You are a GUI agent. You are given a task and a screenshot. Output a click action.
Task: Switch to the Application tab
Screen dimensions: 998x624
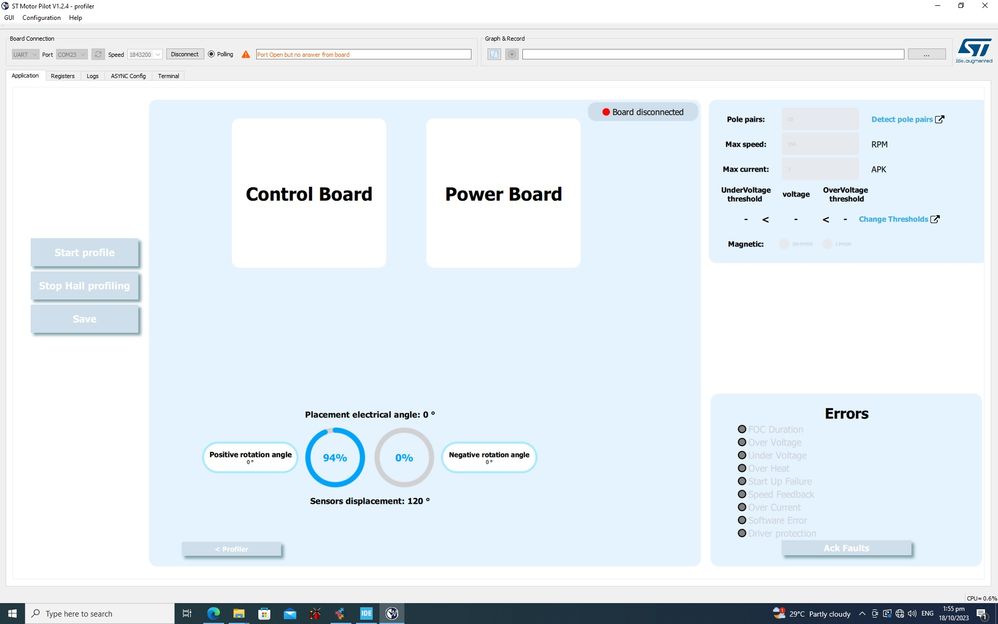point(25,76)
